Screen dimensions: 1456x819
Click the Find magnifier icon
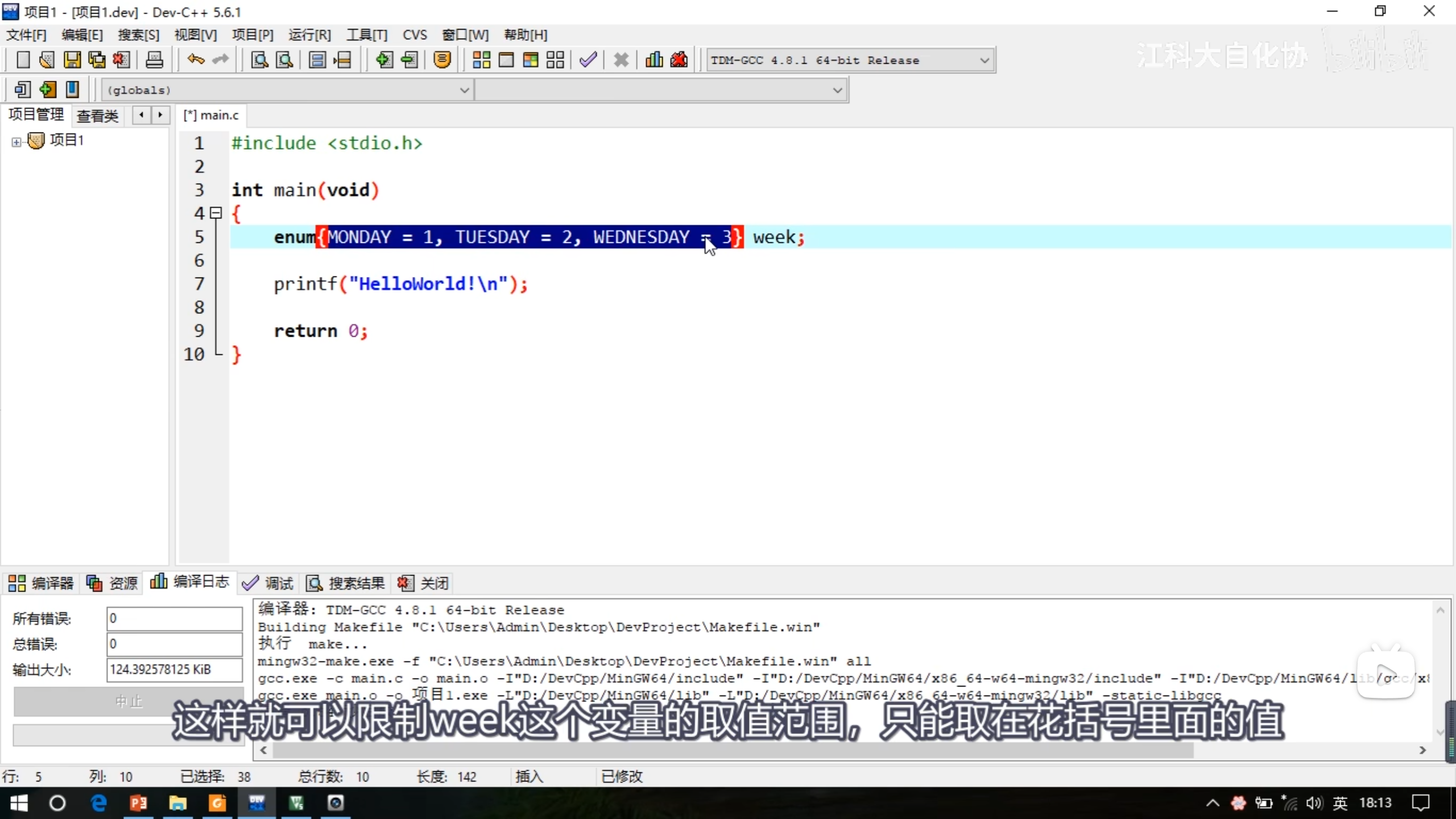259,60
